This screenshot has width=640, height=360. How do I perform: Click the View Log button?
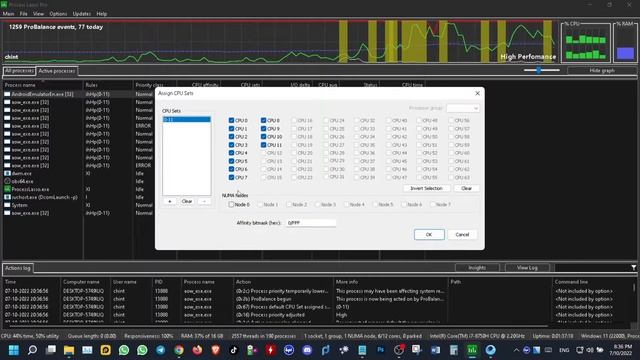click(527, 268)
